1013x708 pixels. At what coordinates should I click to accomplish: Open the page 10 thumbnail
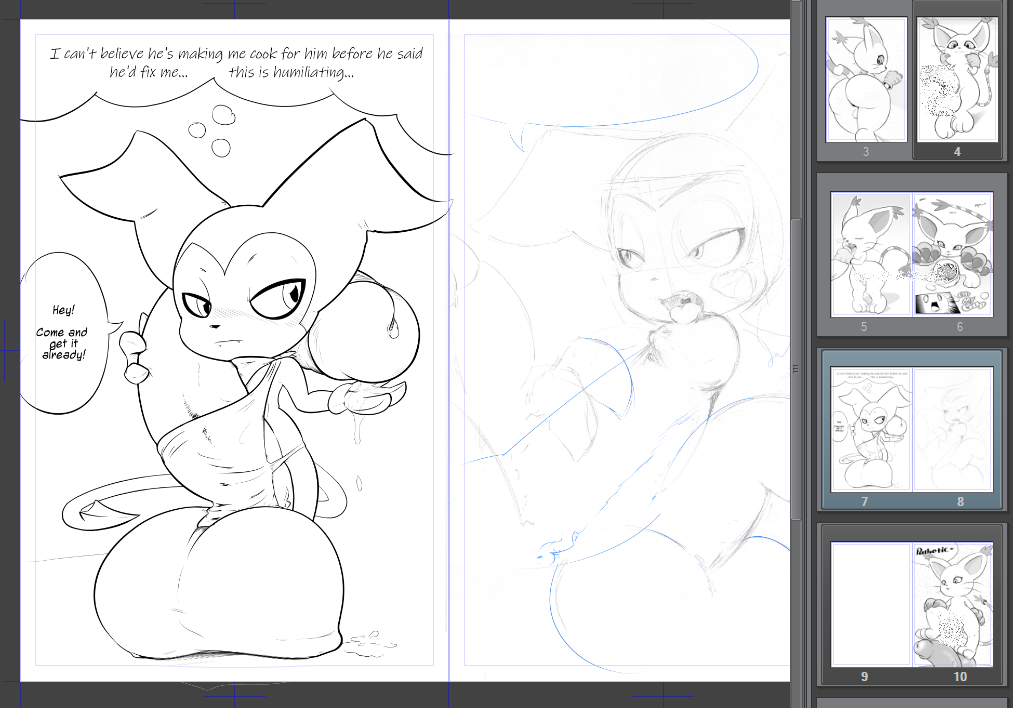pos(953,603)
